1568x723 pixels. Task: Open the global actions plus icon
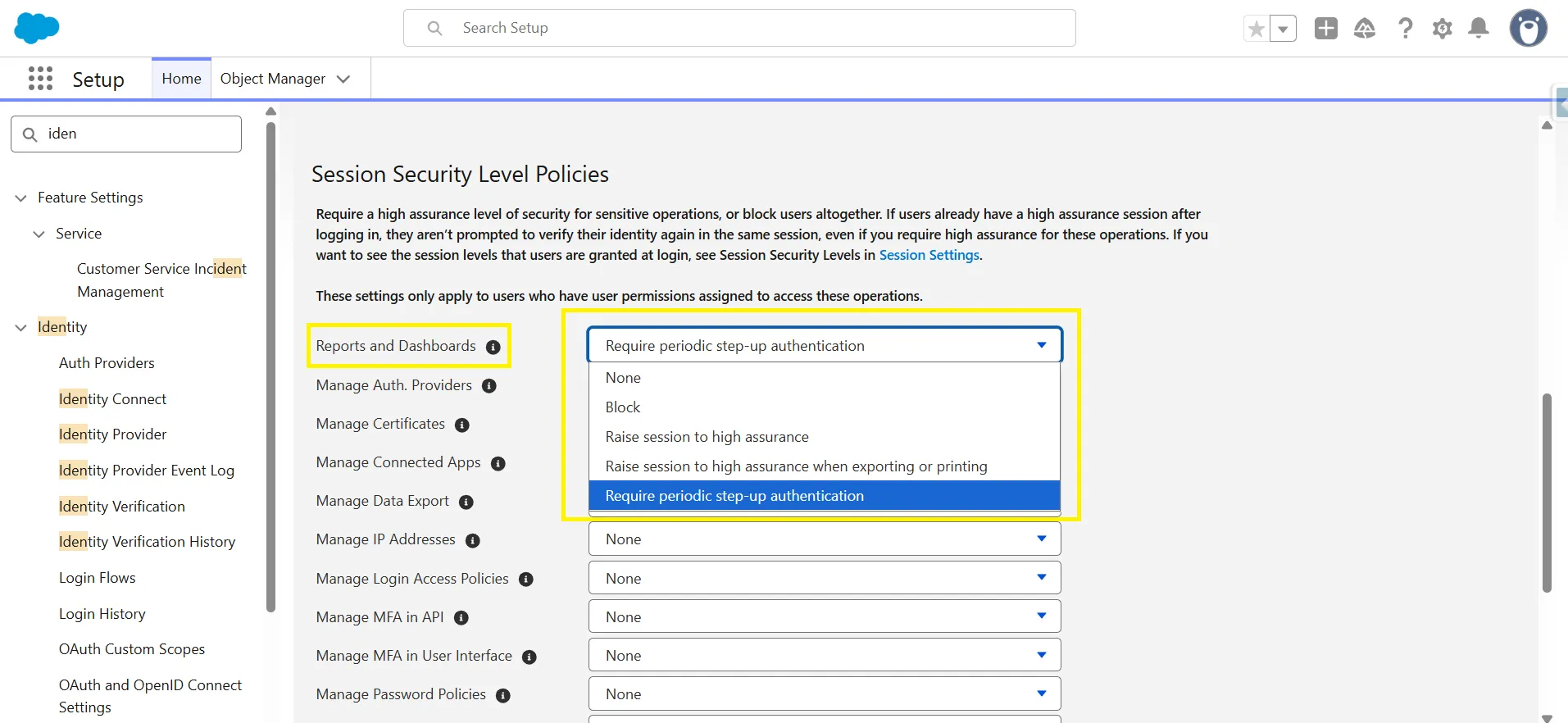(x=1326, y=29)
